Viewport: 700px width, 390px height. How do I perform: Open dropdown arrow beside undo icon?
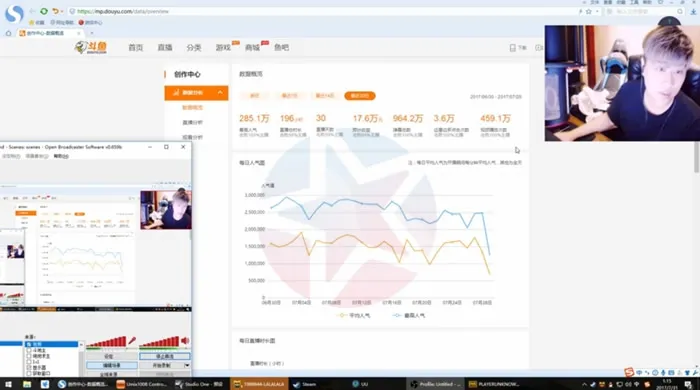coord(62,12)
